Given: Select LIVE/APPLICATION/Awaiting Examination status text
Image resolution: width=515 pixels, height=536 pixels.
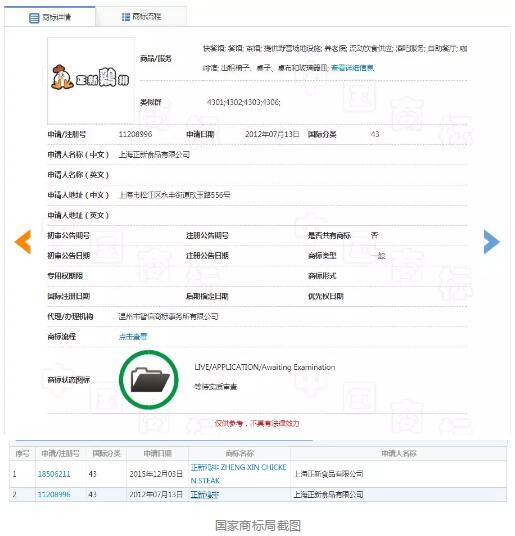Looking at the screenshot, I should 265,367.
